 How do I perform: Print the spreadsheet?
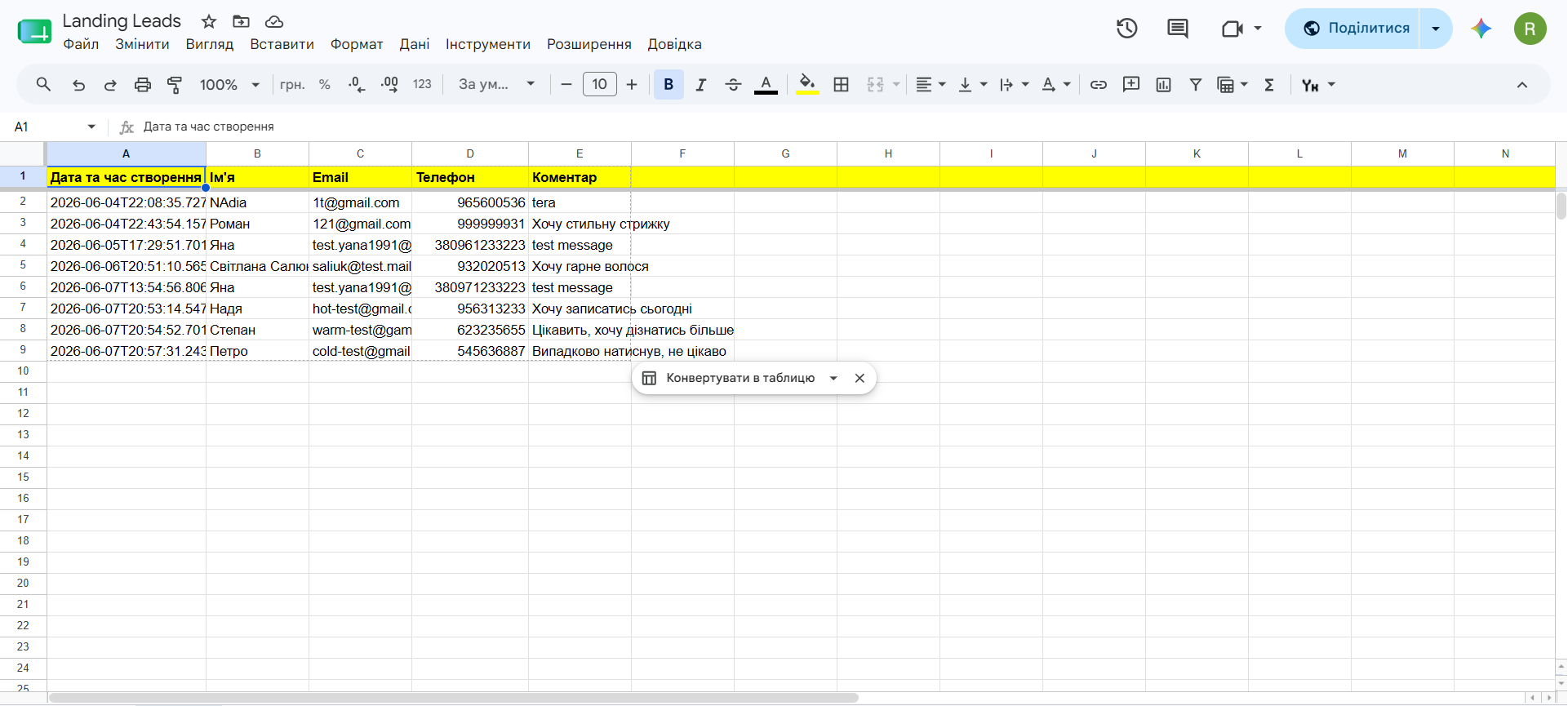tap(143, 84)
